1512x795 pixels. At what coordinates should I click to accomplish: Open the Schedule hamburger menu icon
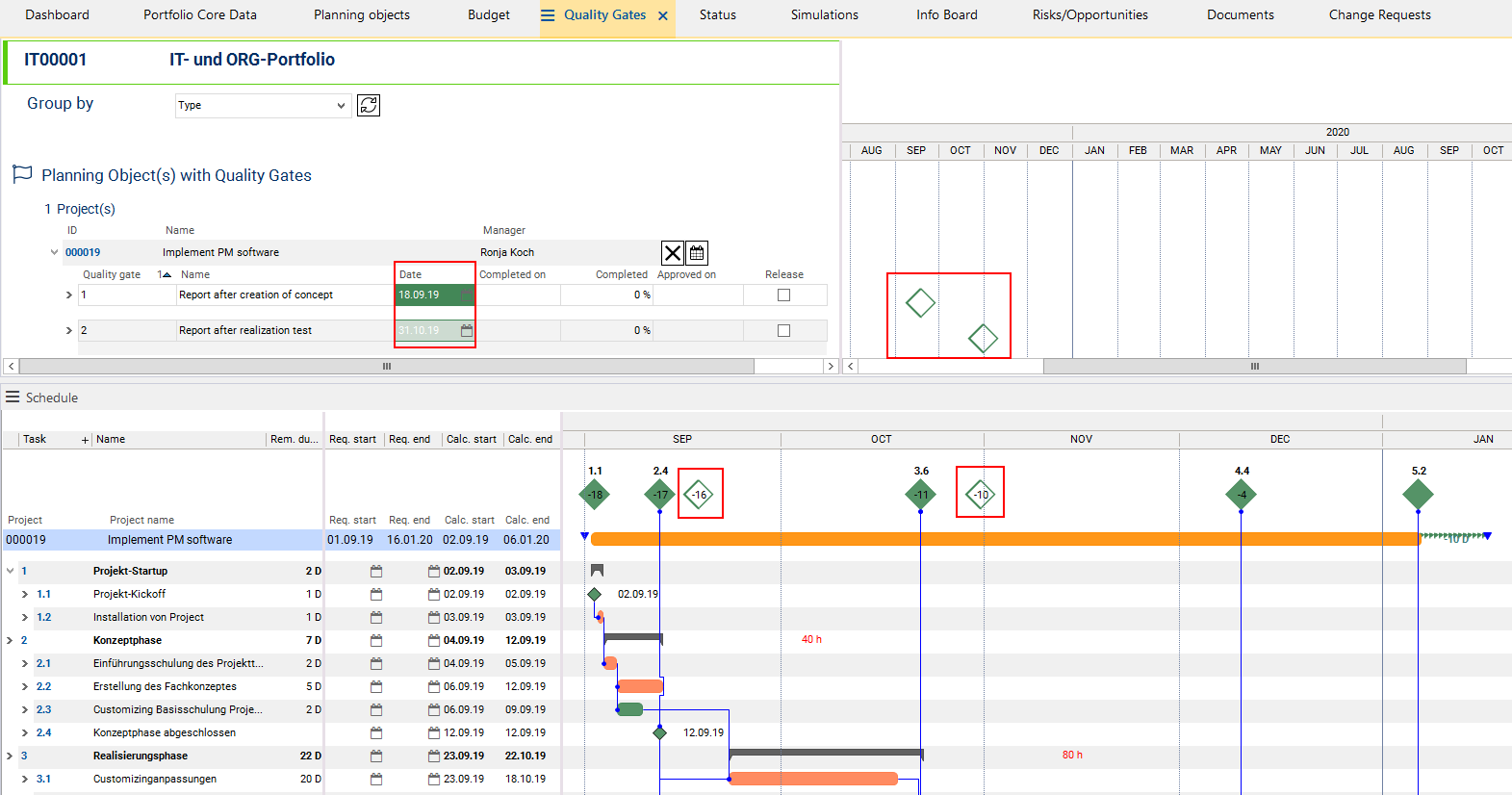(13, 397)
